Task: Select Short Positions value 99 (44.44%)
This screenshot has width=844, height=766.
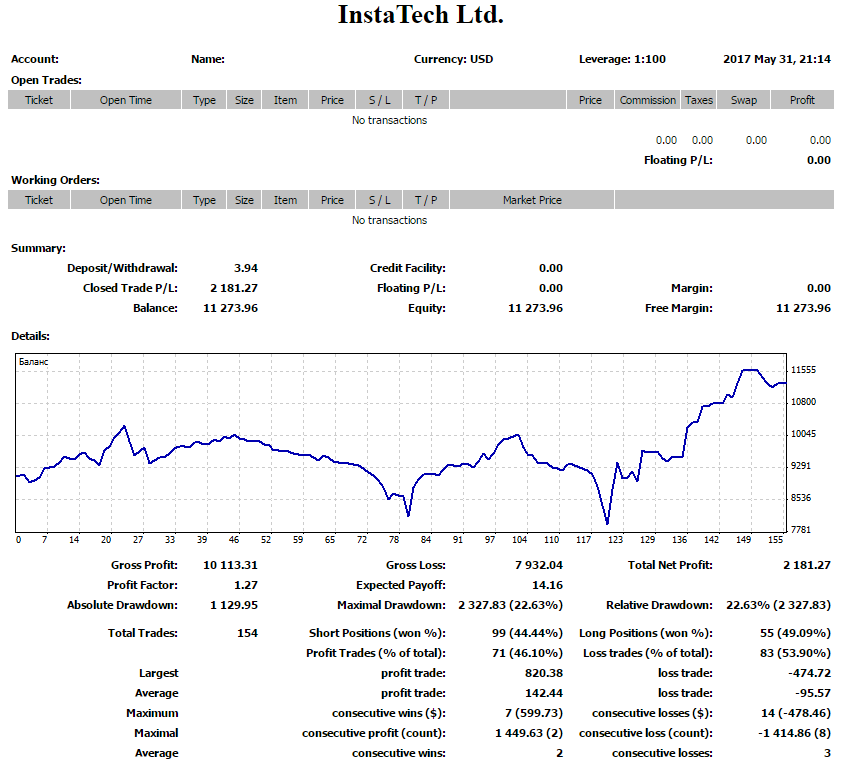Action: (x=527, y=633)
